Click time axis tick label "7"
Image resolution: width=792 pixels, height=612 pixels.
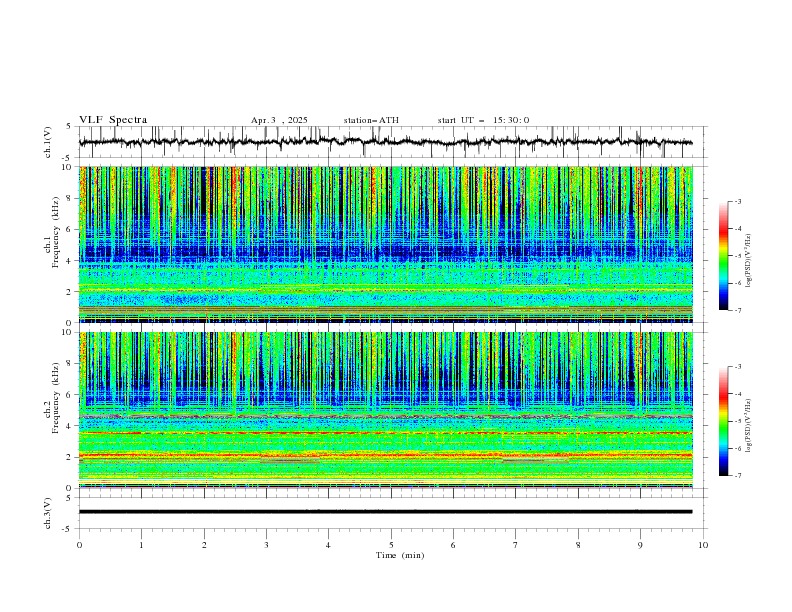pyautogui.click(x=516, y=545)
